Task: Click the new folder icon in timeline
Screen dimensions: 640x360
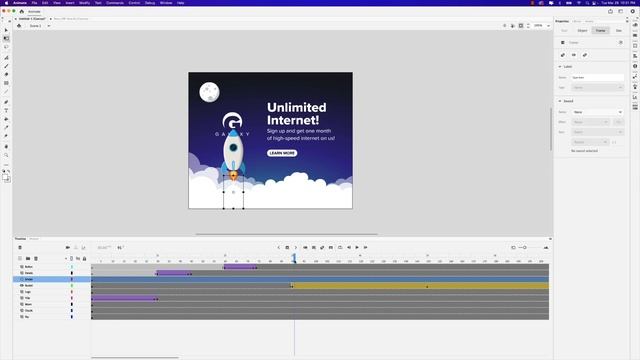Action: (x=28, y=258)
